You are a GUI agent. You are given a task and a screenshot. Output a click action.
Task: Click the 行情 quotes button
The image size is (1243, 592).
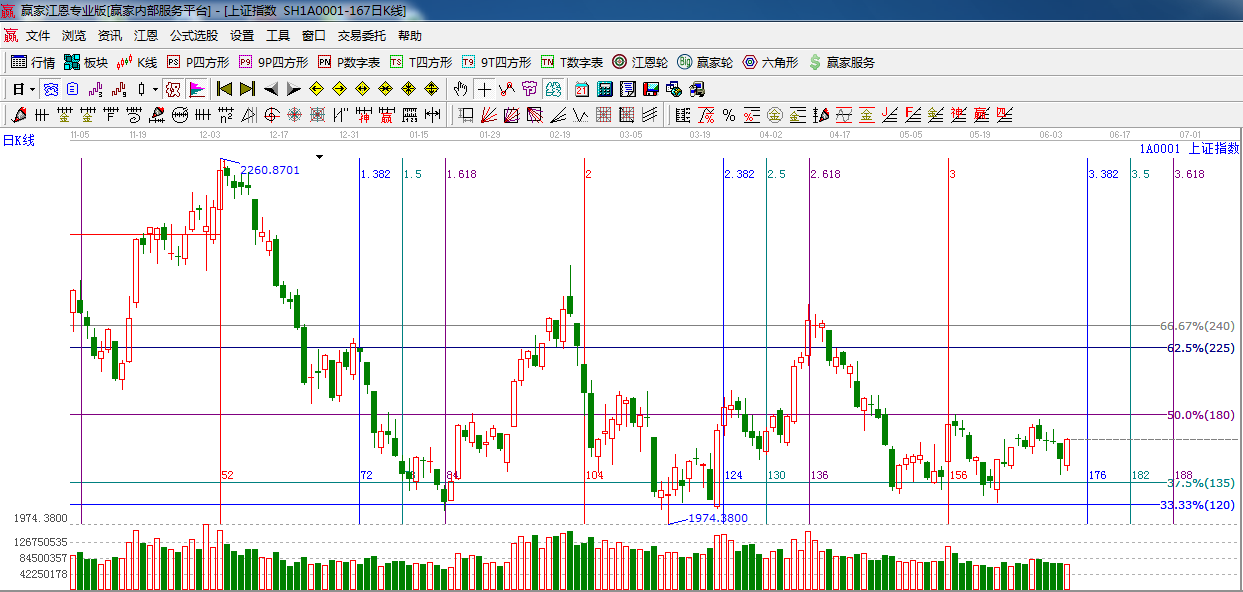click(32, 62)
